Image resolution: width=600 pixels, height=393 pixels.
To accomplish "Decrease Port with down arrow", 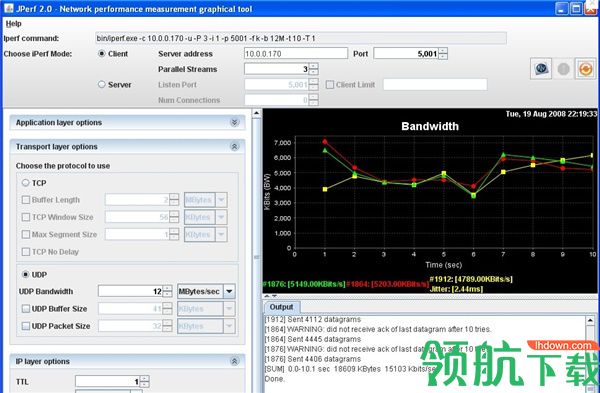I will click(x=443, y=57).
